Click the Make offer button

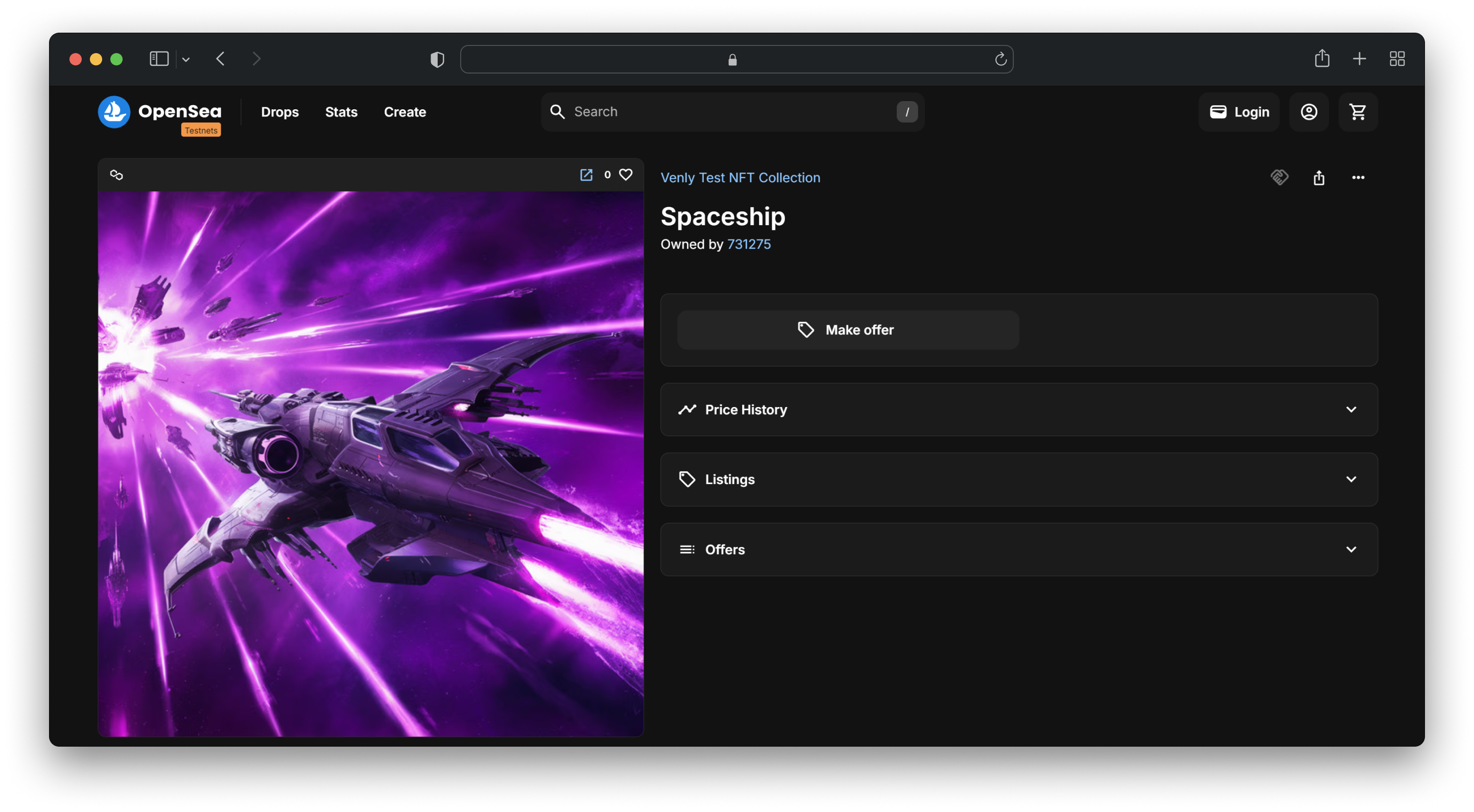[847, 329]
